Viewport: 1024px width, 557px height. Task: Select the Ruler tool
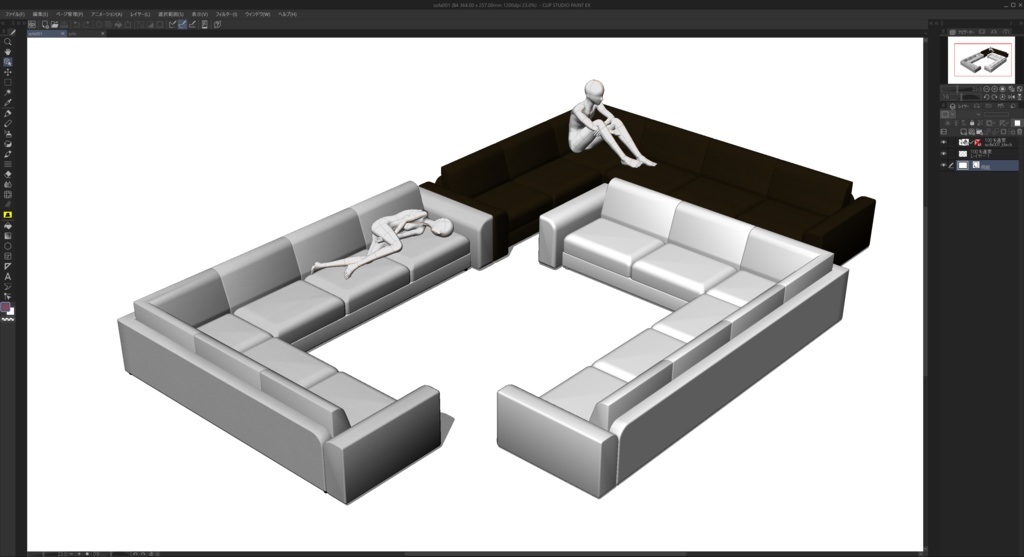point(8,266)
